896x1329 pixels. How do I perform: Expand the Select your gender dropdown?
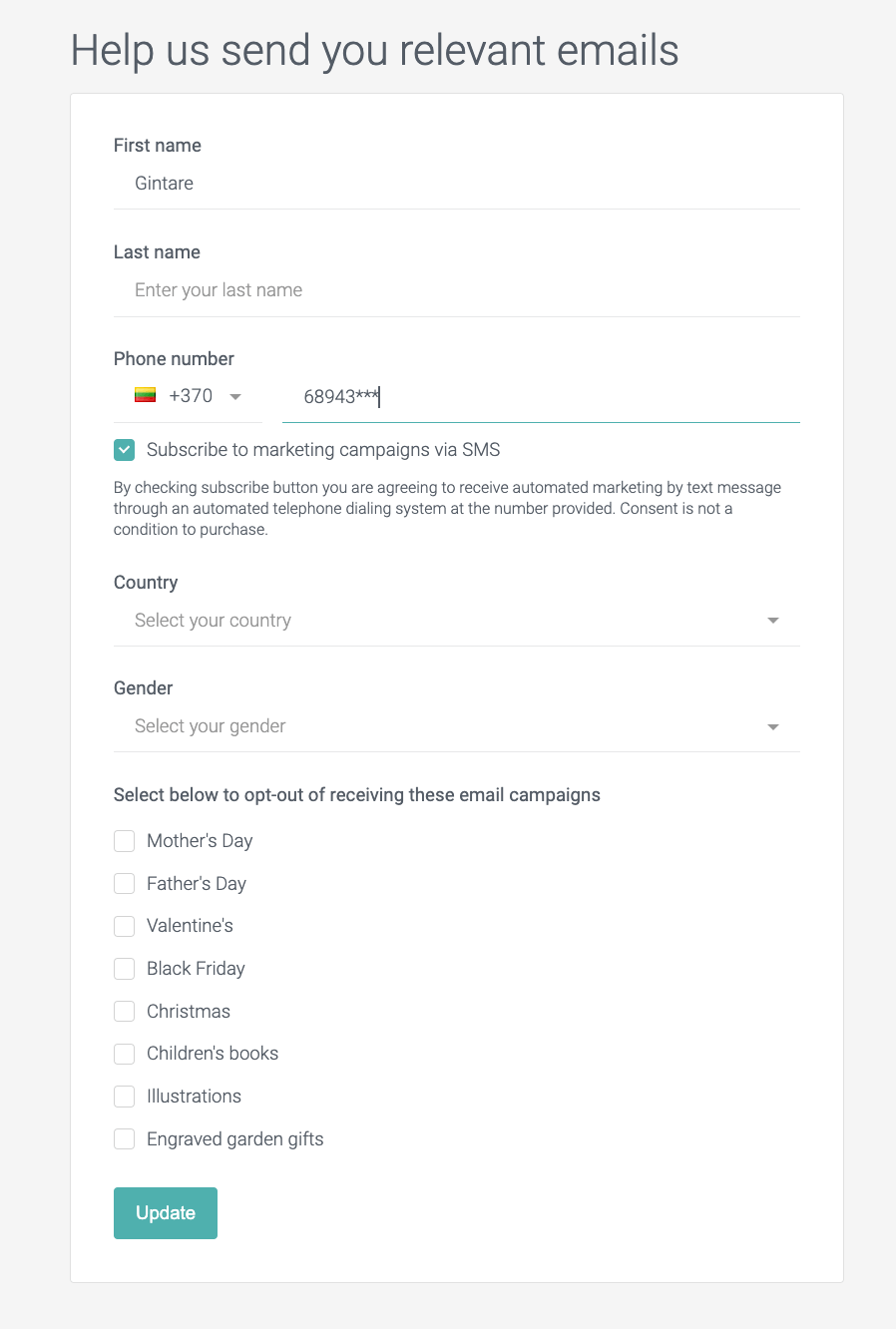457,726
